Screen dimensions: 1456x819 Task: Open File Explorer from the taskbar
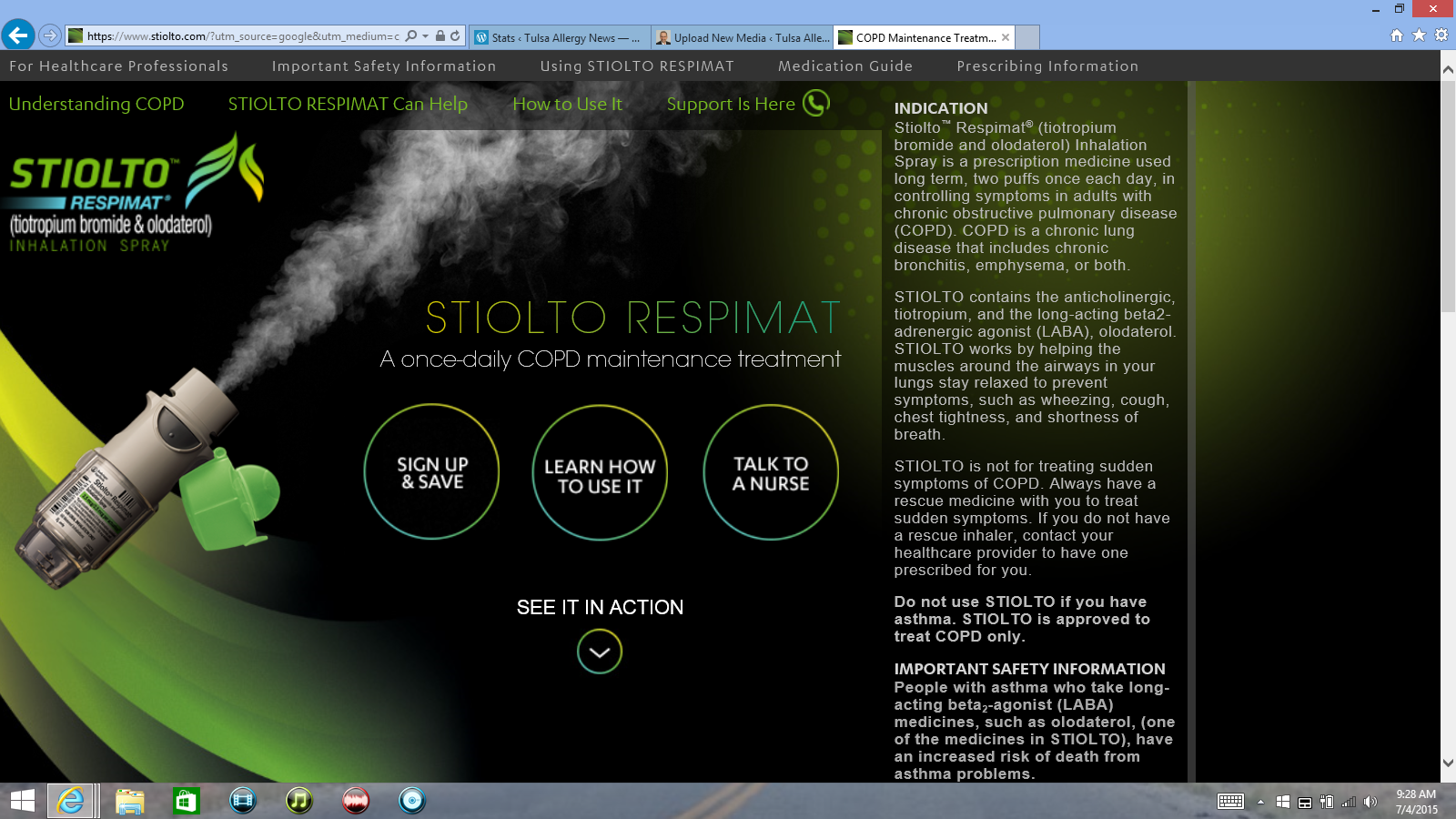tap(129, 801)
